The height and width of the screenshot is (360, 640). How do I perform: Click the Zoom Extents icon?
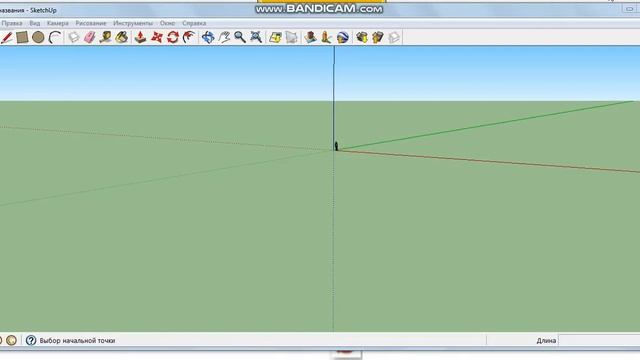pos(256,38)
